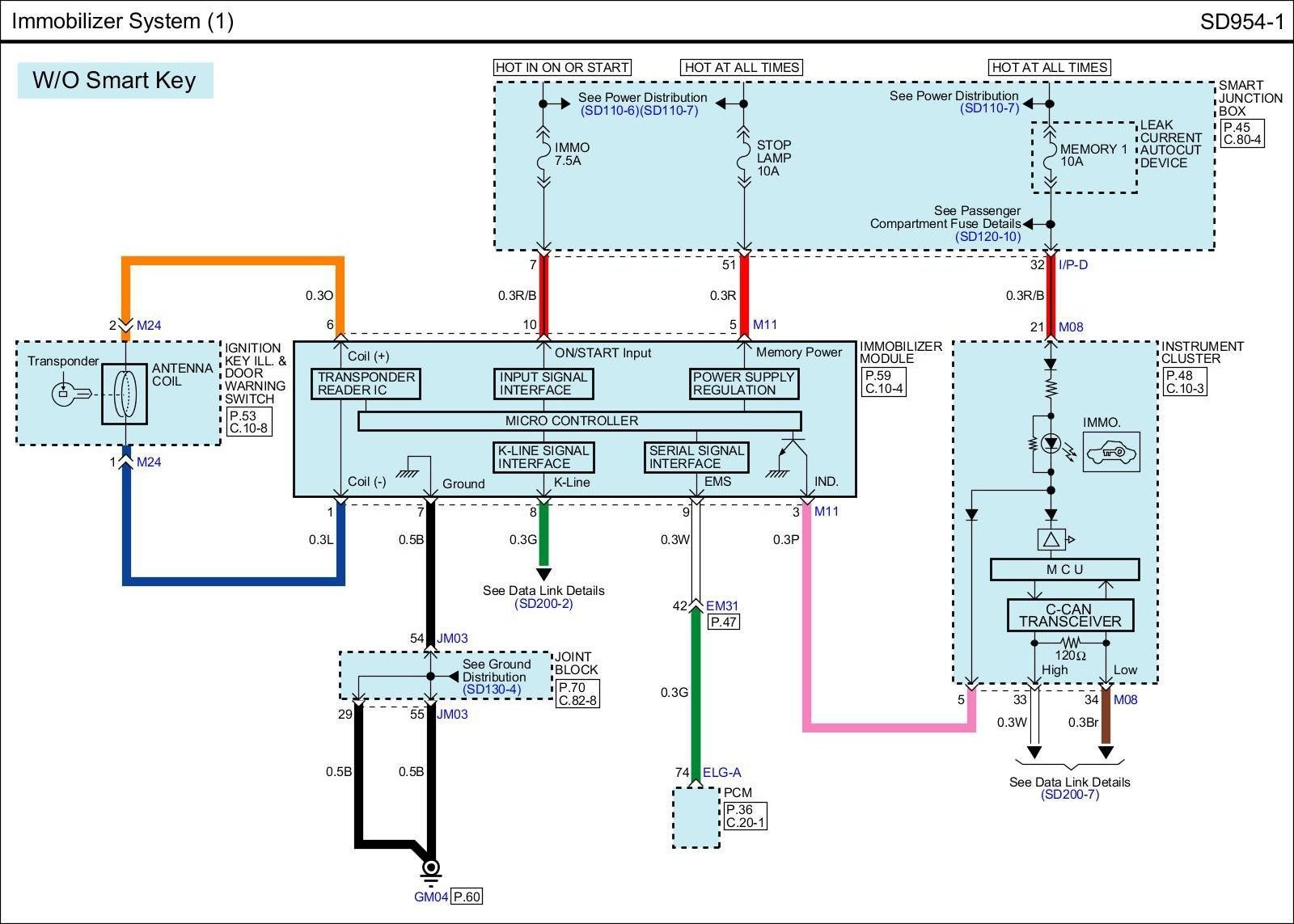Follow the SD200-7 data link reference
This screenshot has width=1294, height=924.
pos(1069,795)
